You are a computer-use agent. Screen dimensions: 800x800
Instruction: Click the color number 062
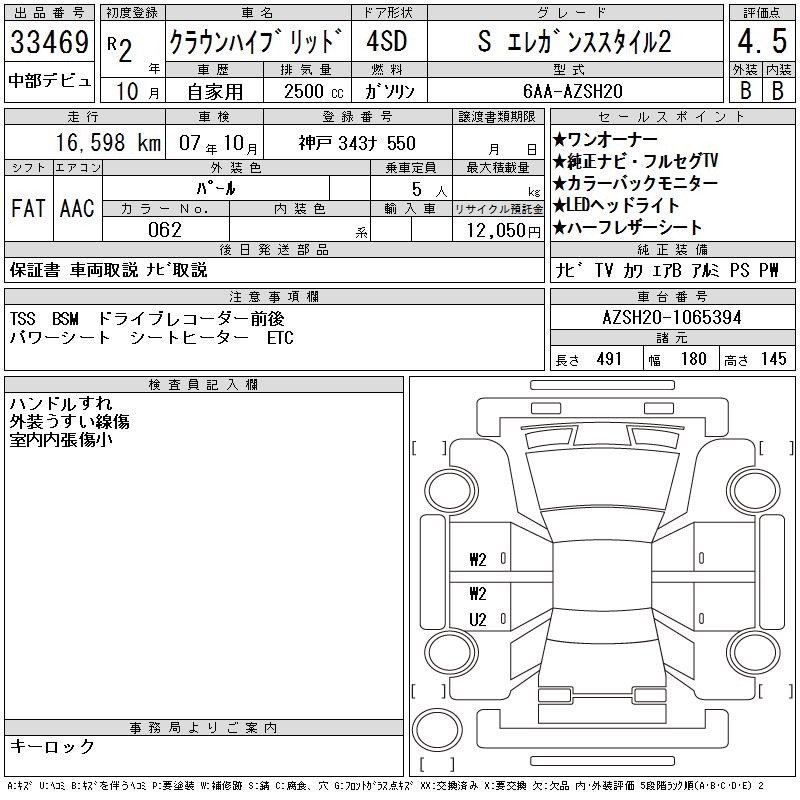pos(165,230)
